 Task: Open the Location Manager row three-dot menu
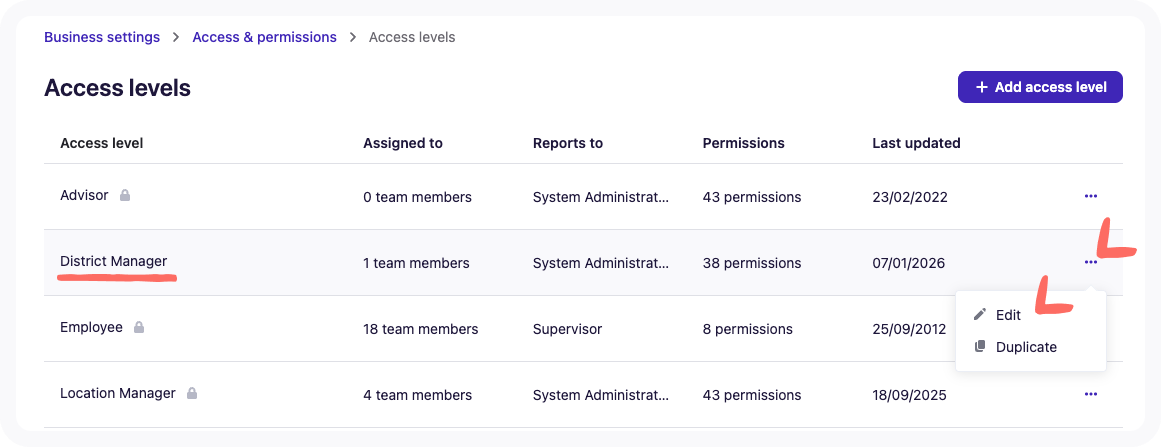[1090, 394]
